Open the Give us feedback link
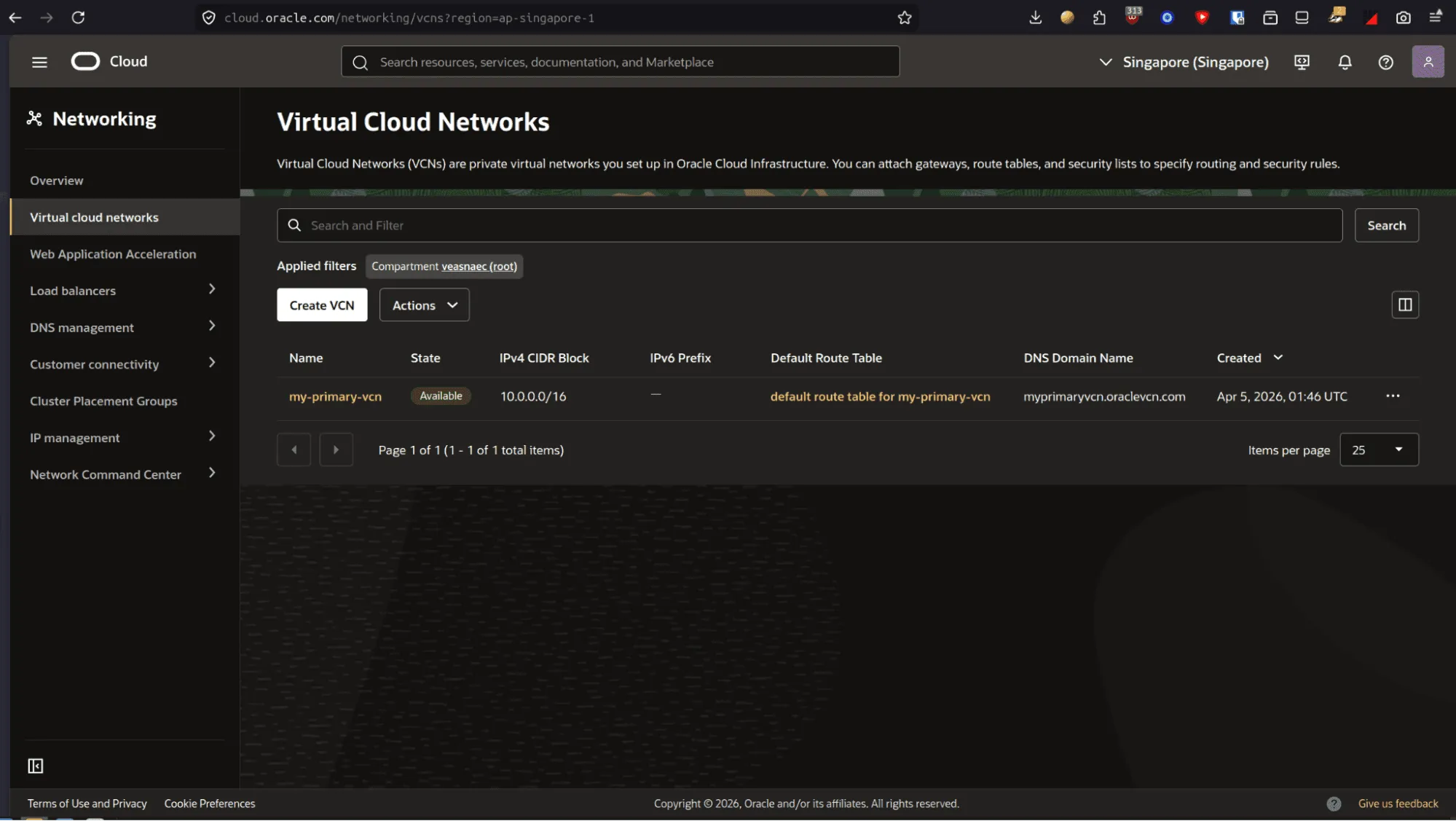The height and width of the screenshot is (821, 1456). point(1398,804)
